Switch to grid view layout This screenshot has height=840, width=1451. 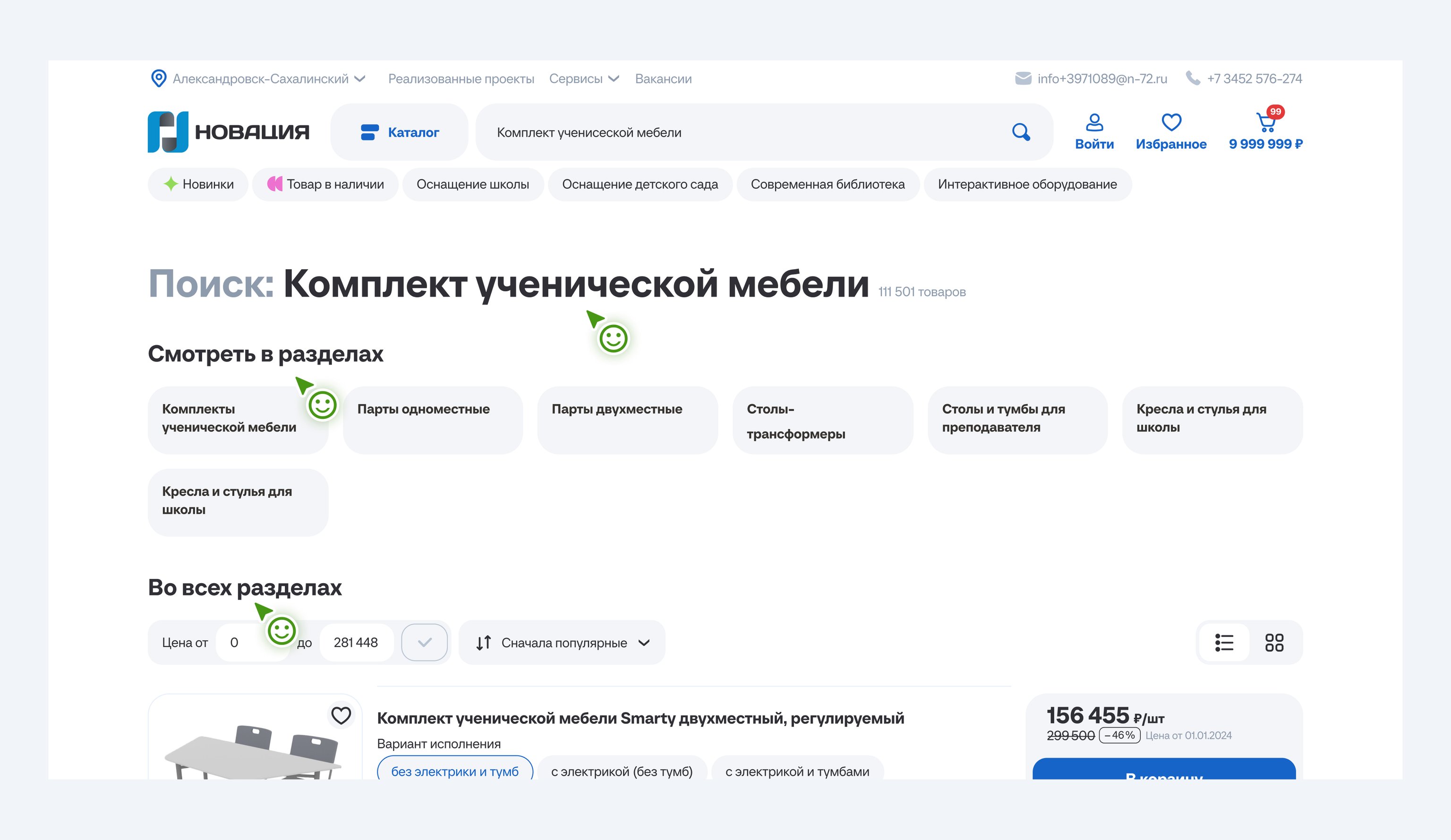(x=1274, y=643)
